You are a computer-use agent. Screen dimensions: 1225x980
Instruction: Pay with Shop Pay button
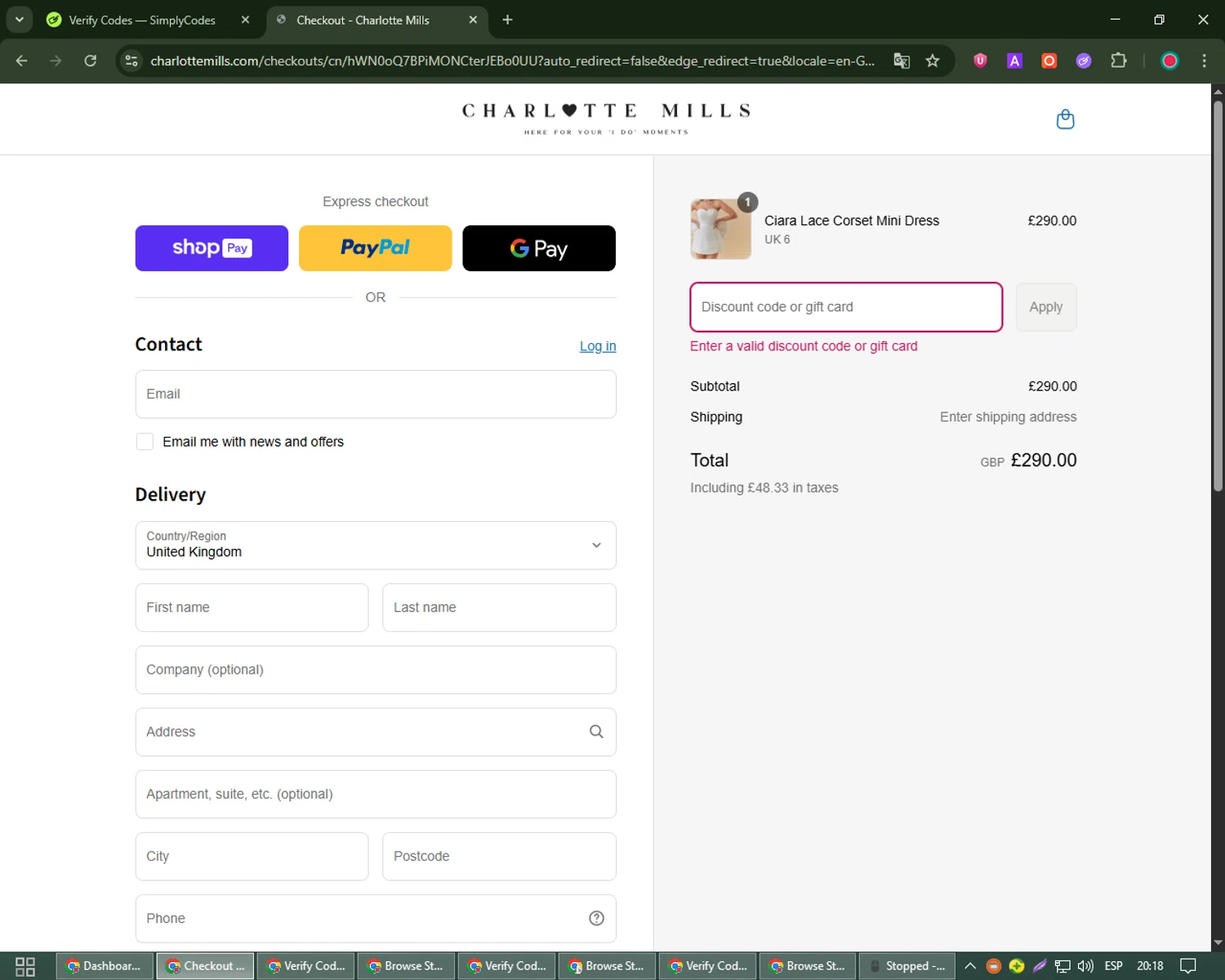click(212, 248)
